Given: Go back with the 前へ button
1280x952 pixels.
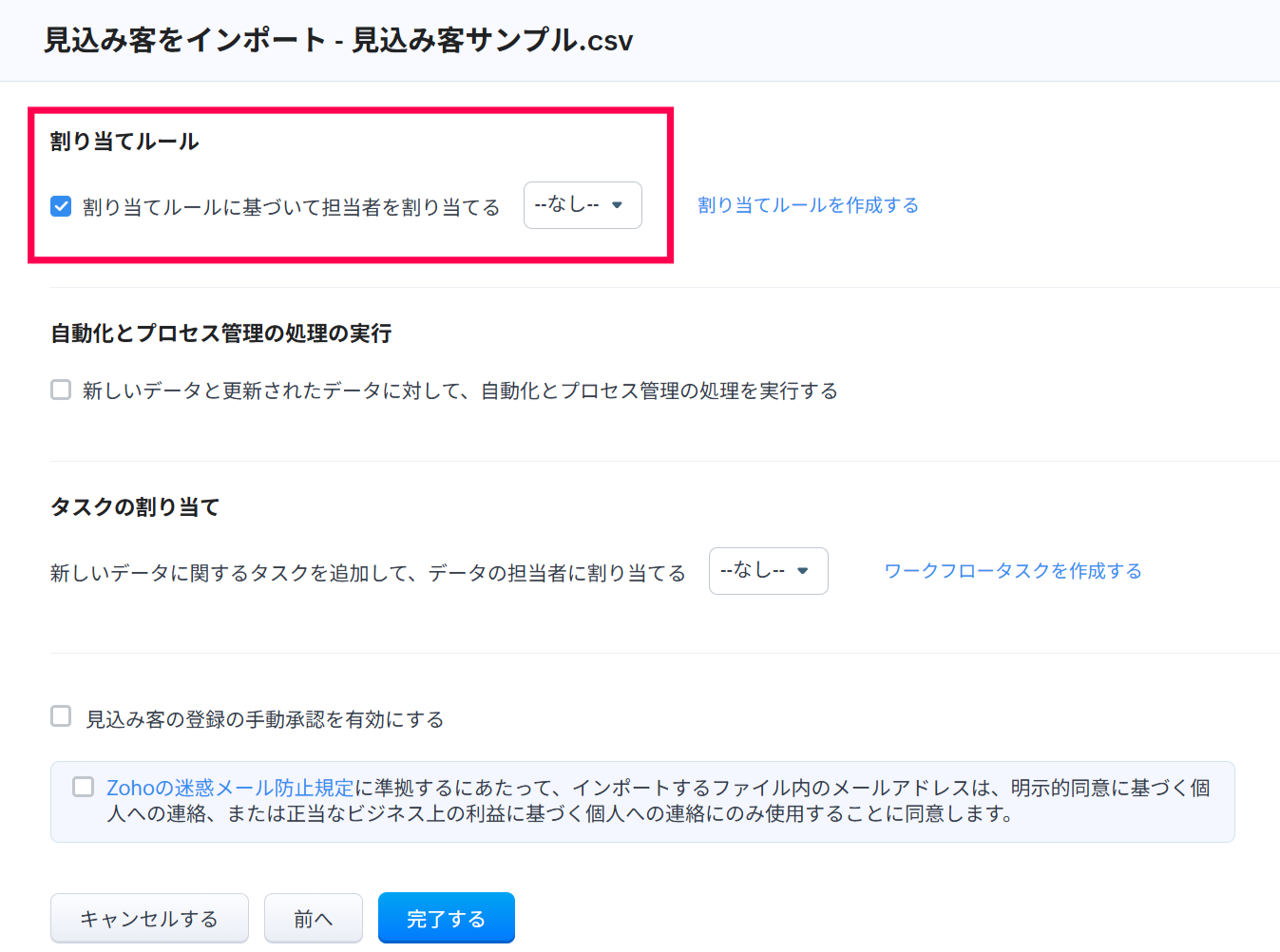Looking at the screenshot, I should 313,918.
